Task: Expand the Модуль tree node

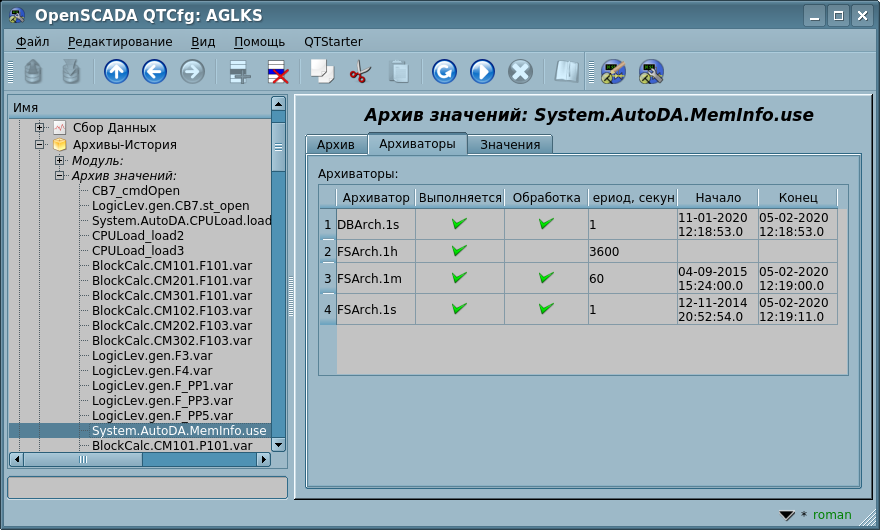Action: click(x=60, y=160)
